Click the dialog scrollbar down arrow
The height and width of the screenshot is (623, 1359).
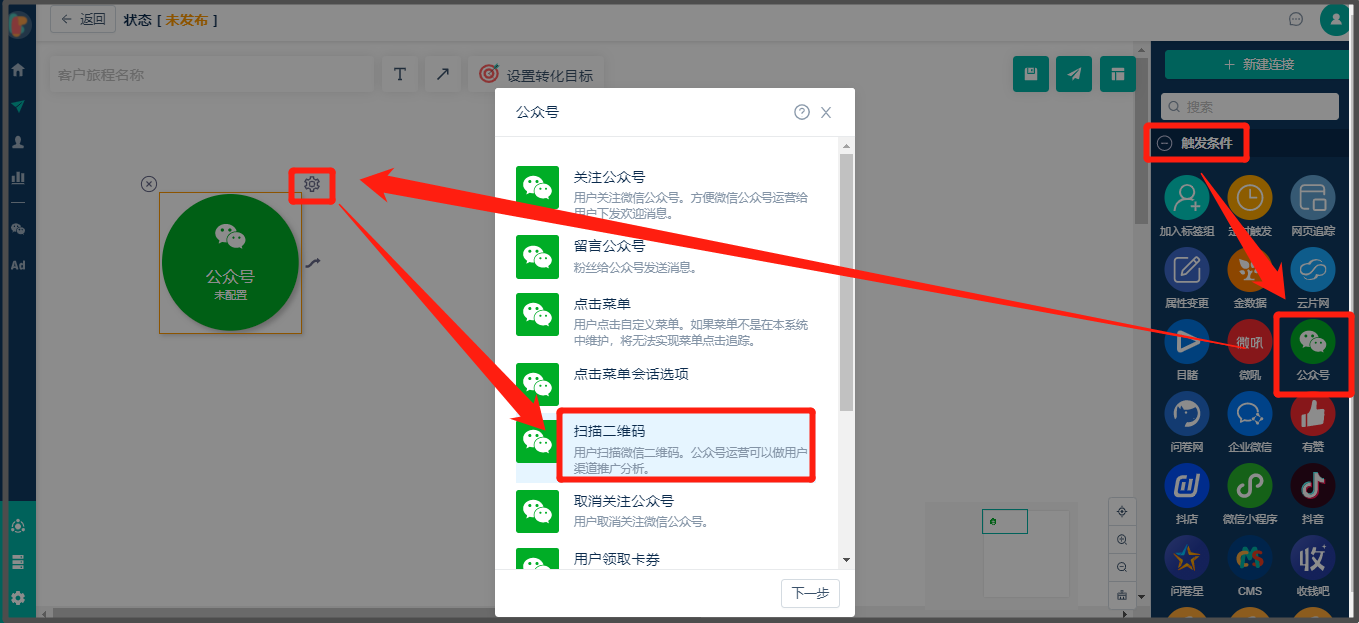click(846, 560)
